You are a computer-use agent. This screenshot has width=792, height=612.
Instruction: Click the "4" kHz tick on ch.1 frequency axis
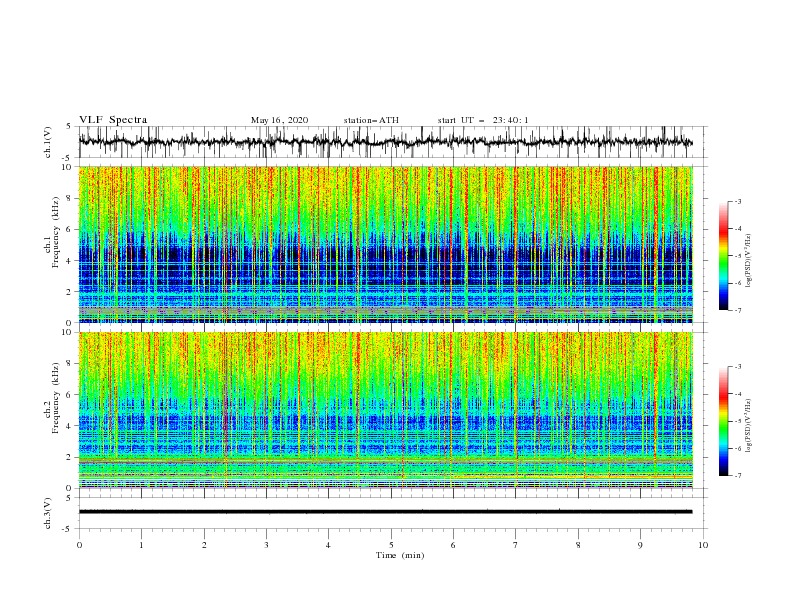click(x=71, y=261)
